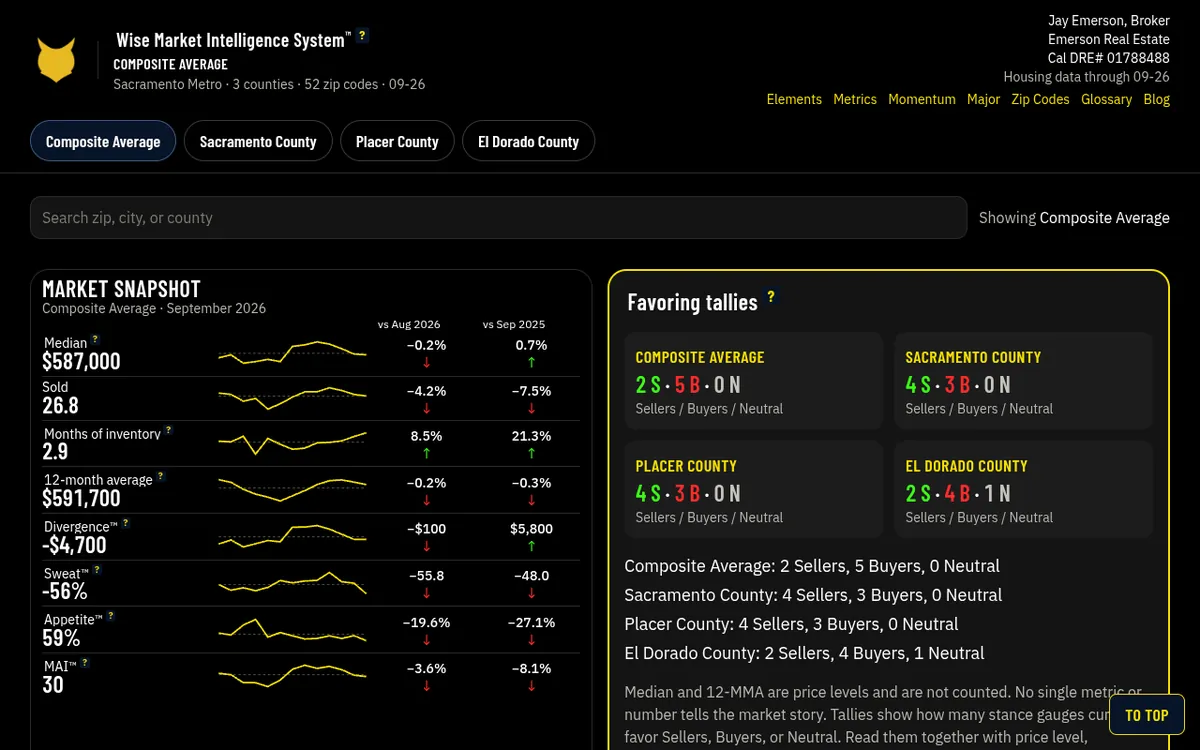Select the Placer County tally card
Image resolution: width=1200 pixels, height=750 pixels.
tap(754, 490)
